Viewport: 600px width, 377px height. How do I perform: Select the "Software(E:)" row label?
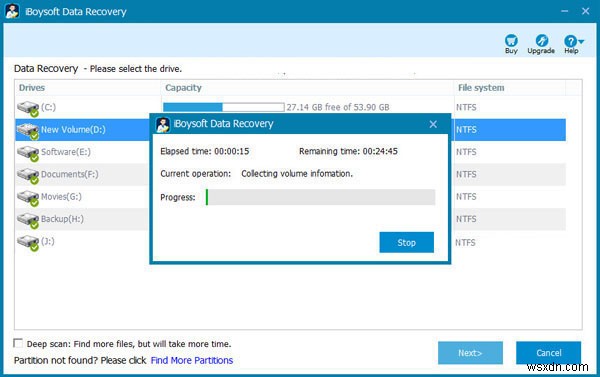[x=66, y=152]
